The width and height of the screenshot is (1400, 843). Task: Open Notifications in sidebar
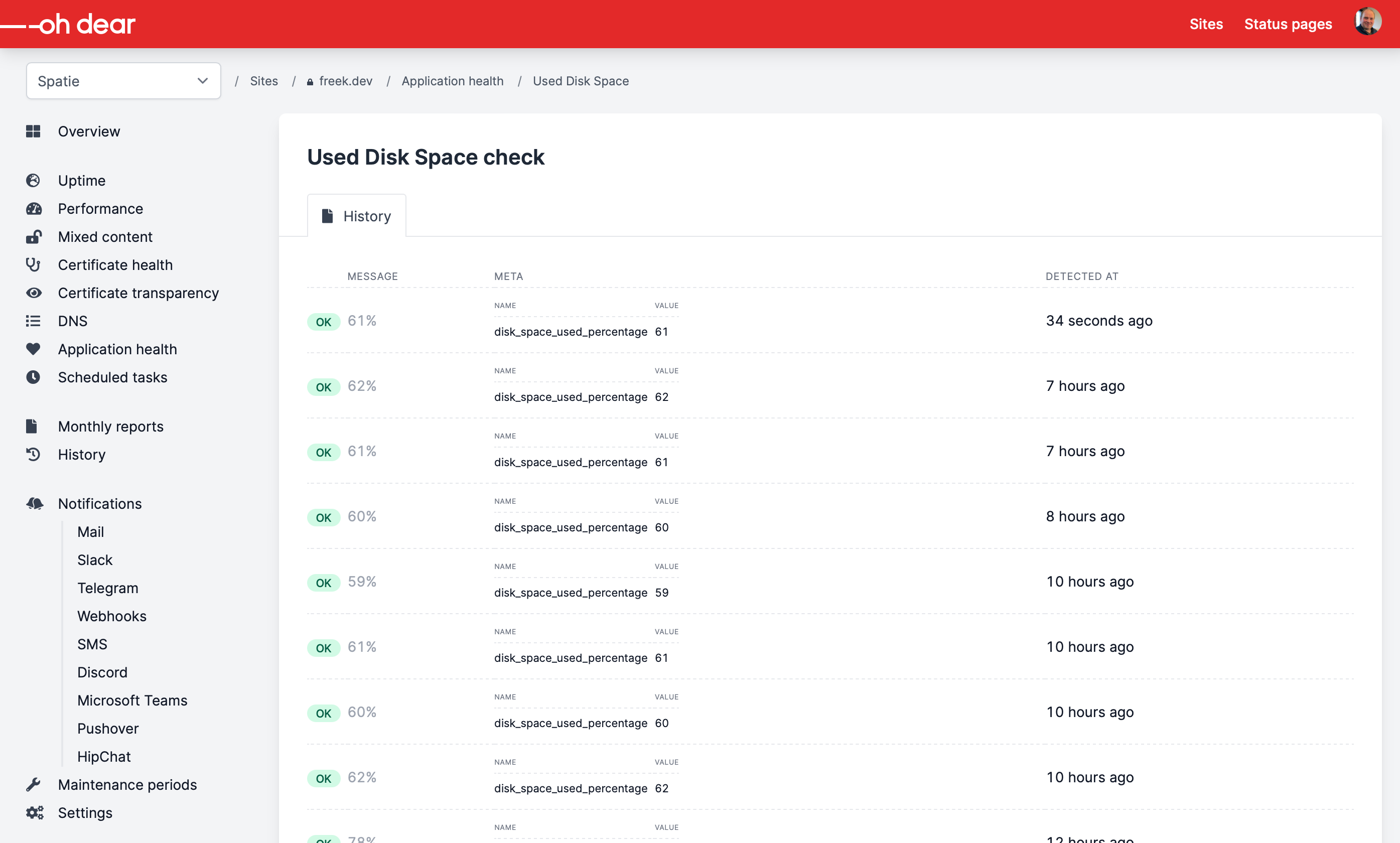pyautogui.click(x=99, y=503)
